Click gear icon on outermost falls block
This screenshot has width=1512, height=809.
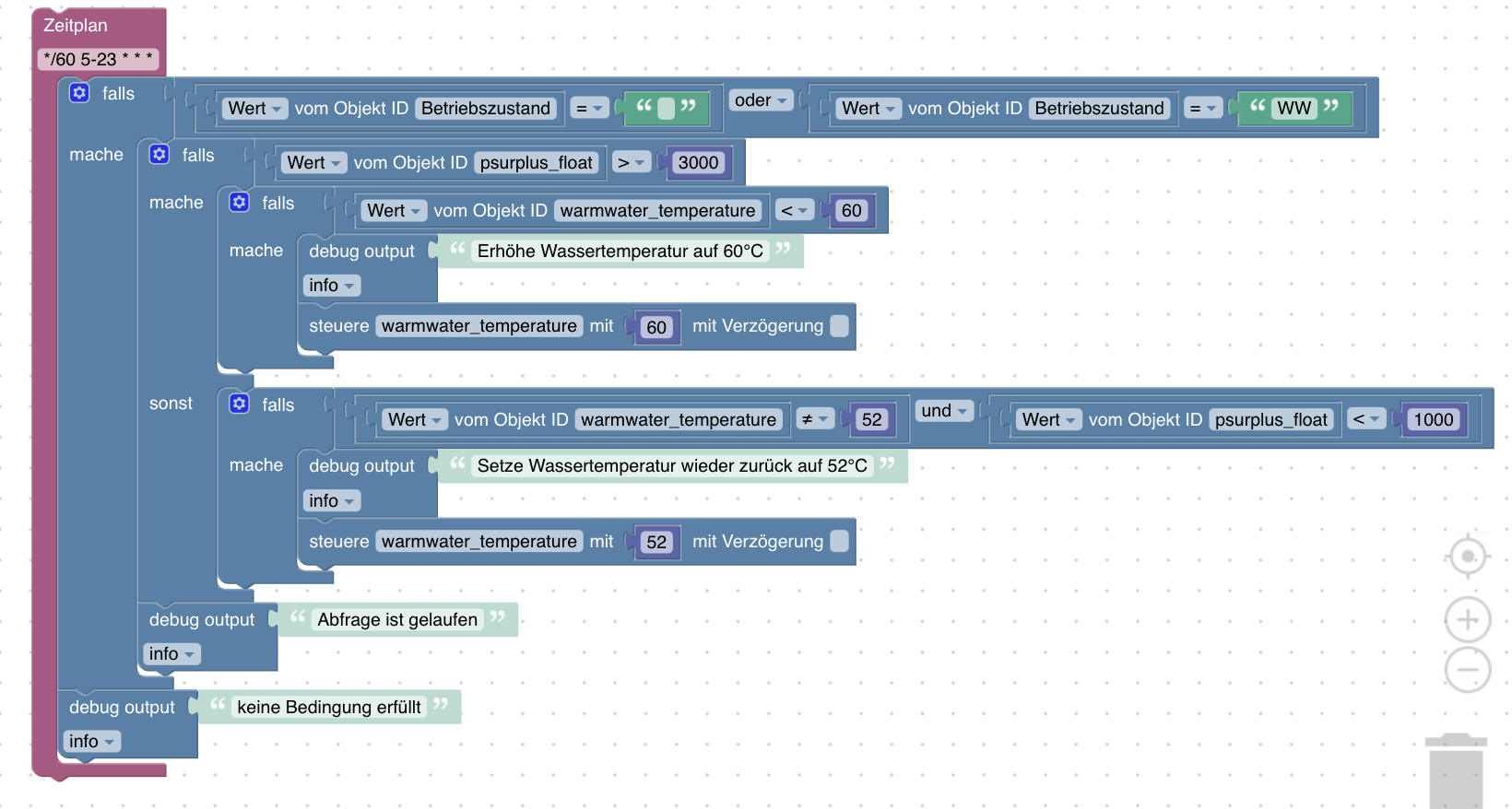(x=79, y=92)
